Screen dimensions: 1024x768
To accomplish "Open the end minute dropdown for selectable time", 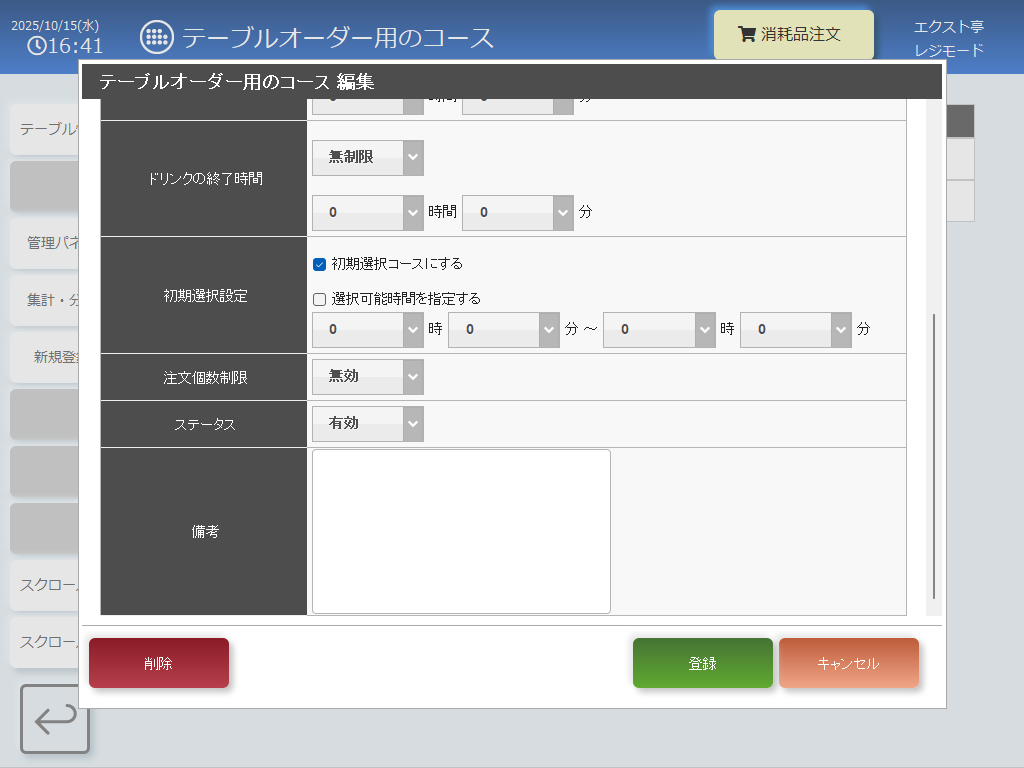I will 795,329.
